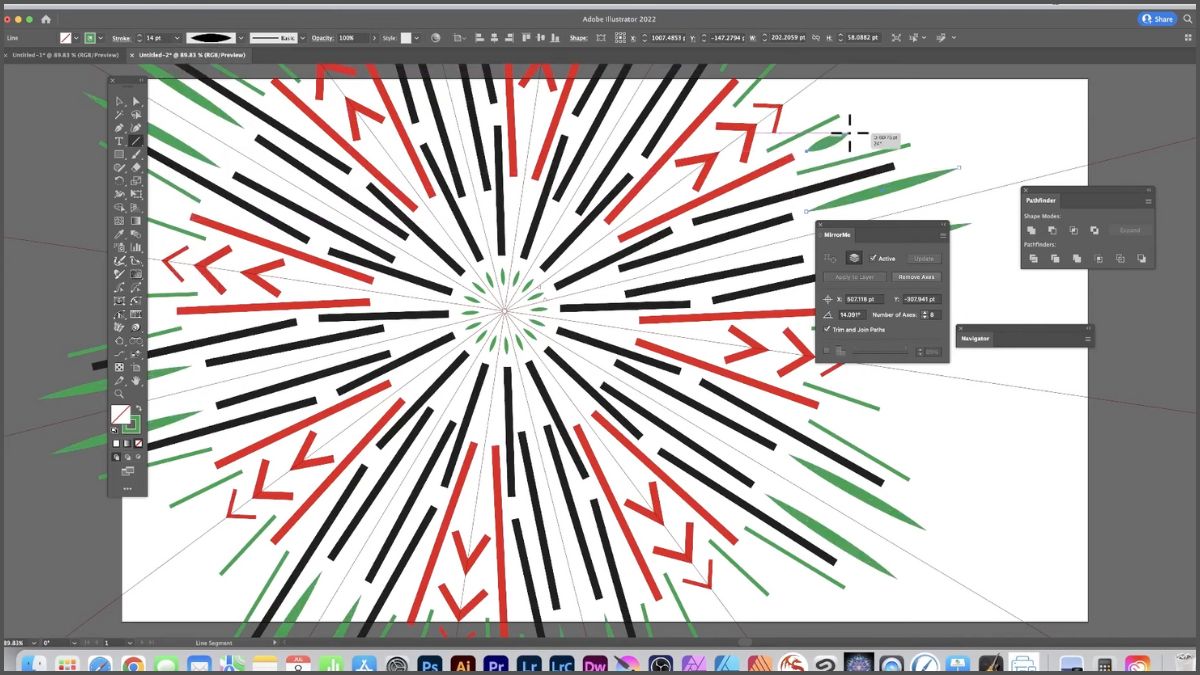This screenshot has height=675, width=1200.
Task: Select the Rotate tool
Action: (x=119, y=181)
